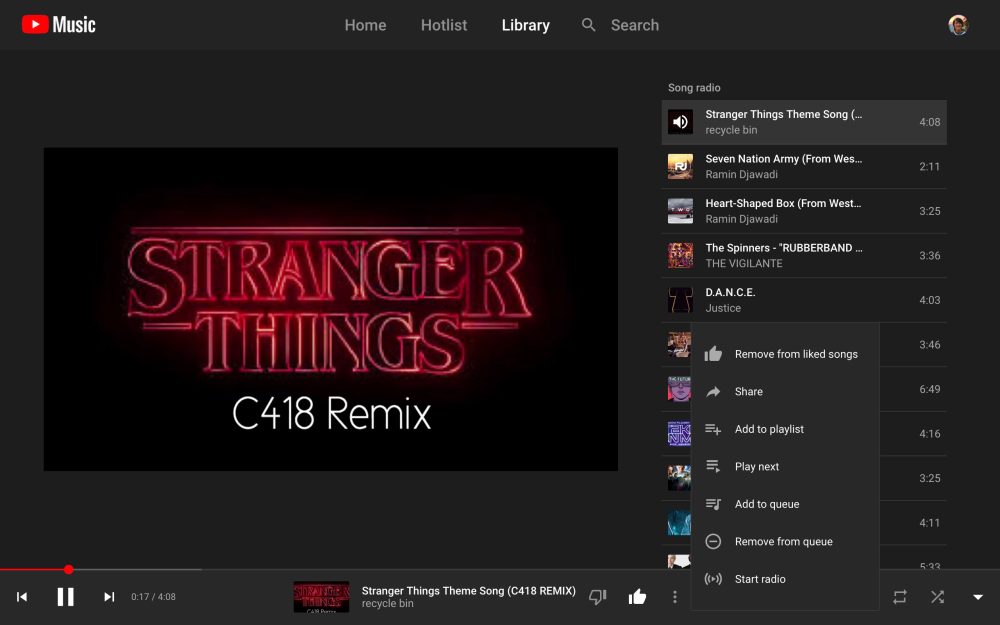
Task: Open the Search page via magnifier icon
Action: 589,25
